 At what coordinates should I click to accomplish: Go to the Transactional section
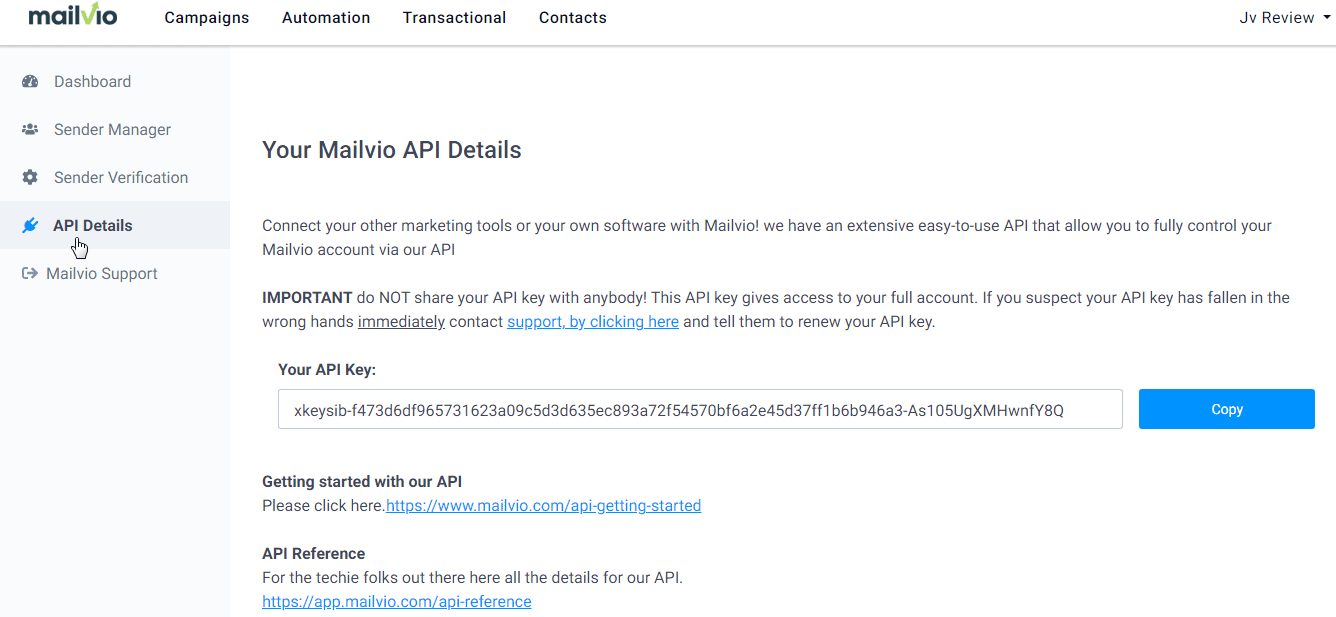[x=454, y=18]
